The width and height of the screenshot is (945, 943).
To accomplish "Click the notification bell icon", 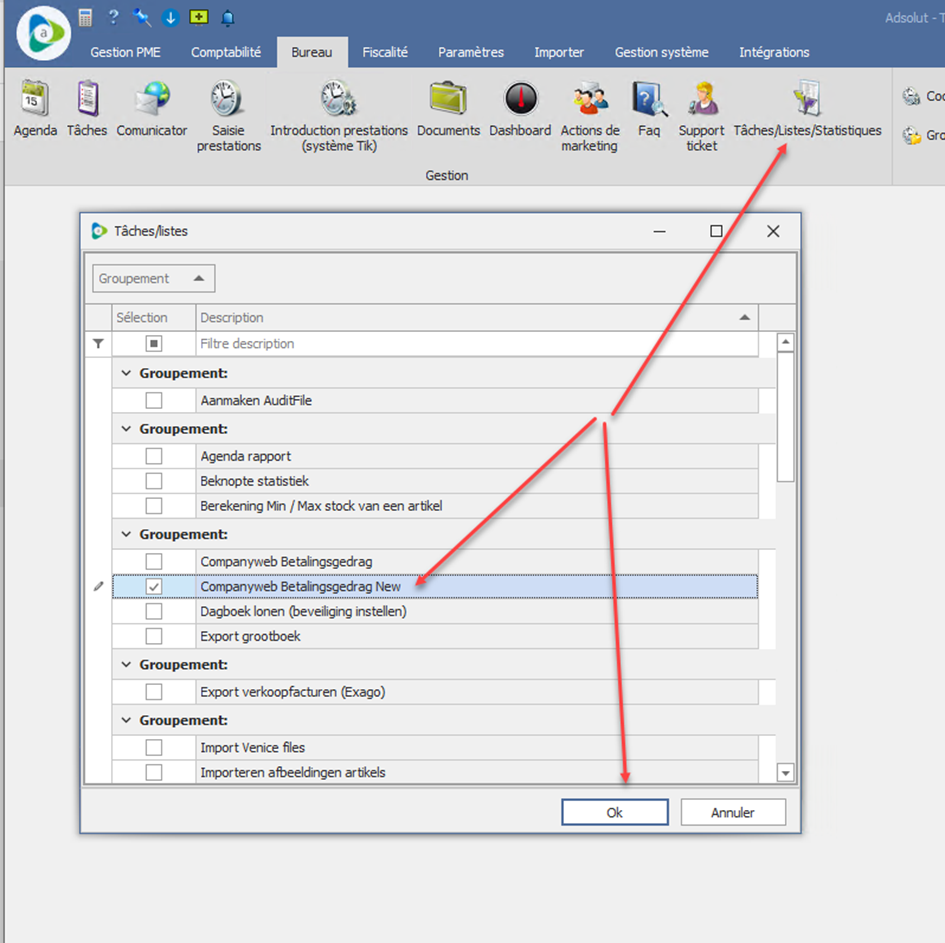I will 228,18.
